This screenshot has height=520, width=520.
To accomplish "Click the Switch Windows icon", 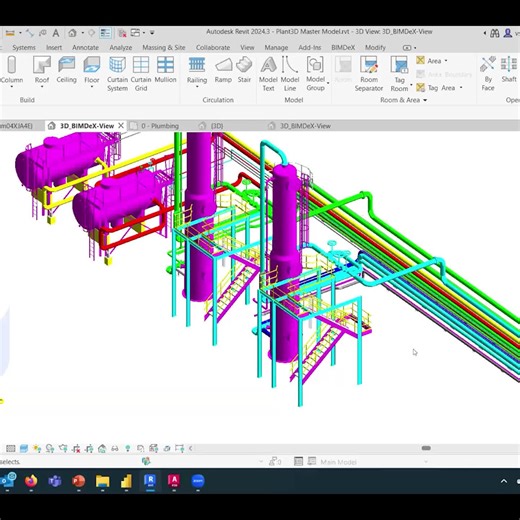I will [x=135, y=33].
